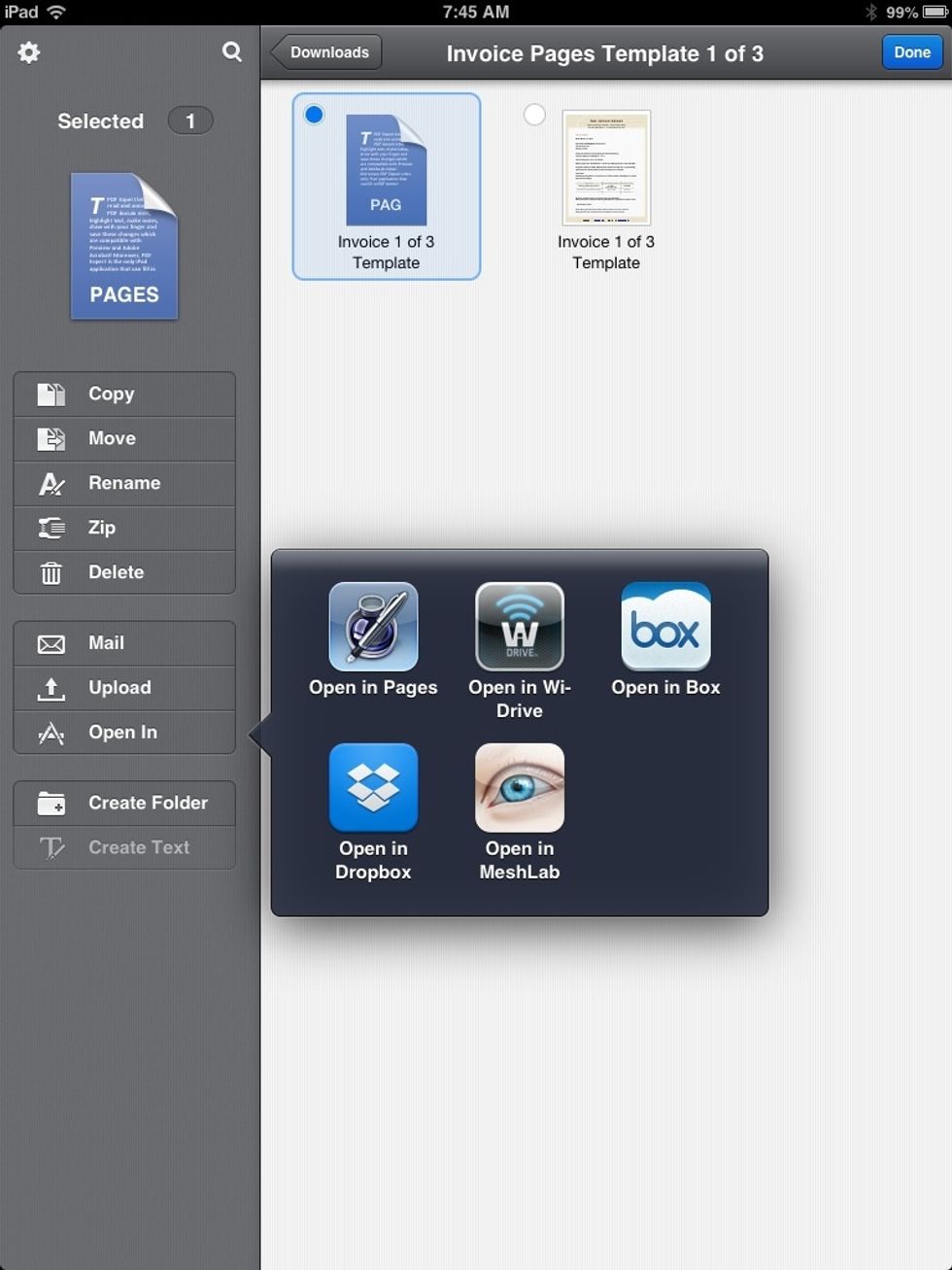
Task: Choose Open in Pages app icon
Action: [373, 627]
